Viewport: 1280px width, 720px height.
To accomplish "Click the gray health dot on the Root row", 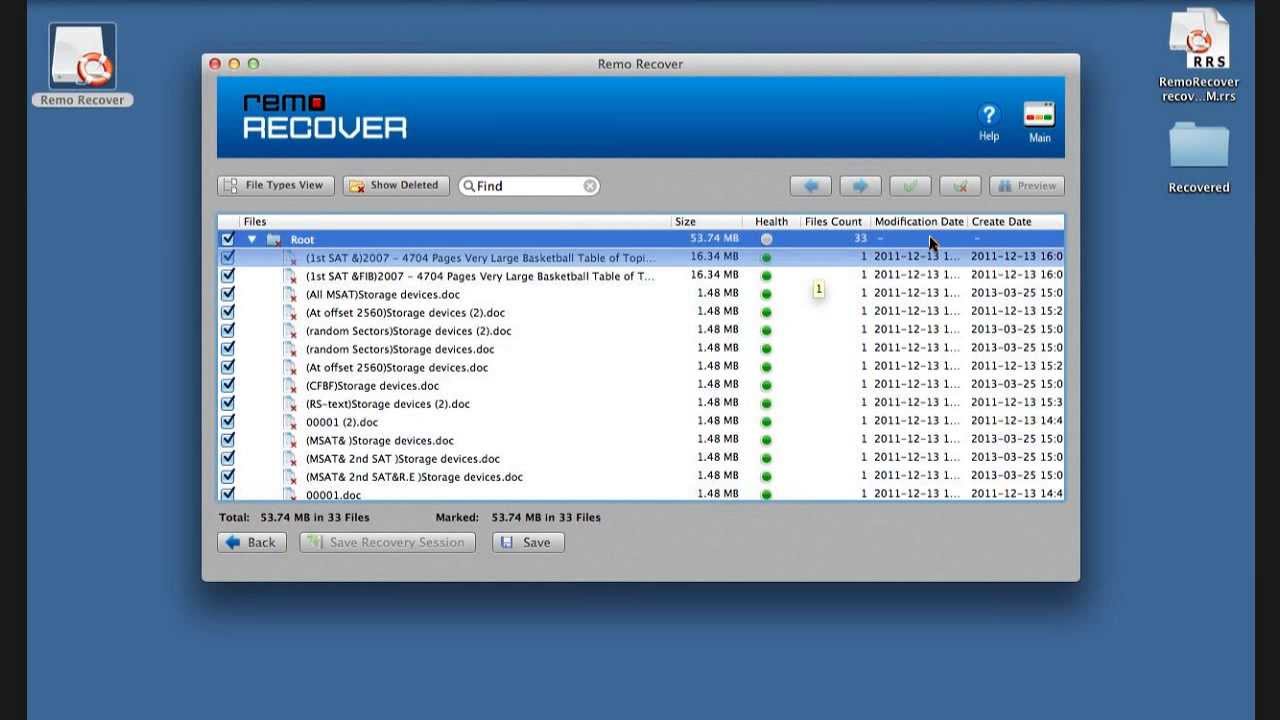I will click(766, 240).
